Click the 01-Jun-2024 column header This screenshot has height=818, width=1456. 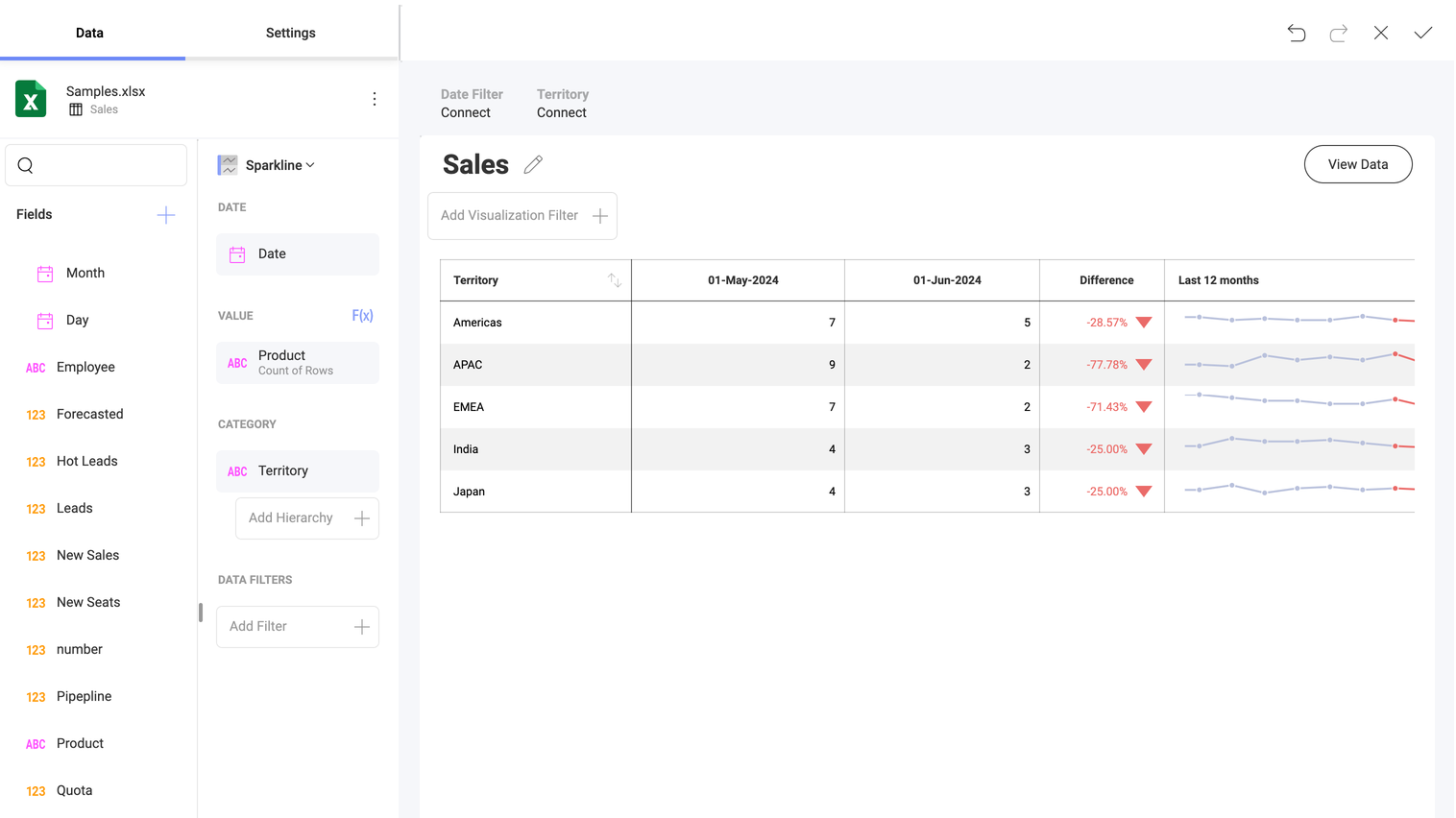pyautogui.click(x=942, y=280)
